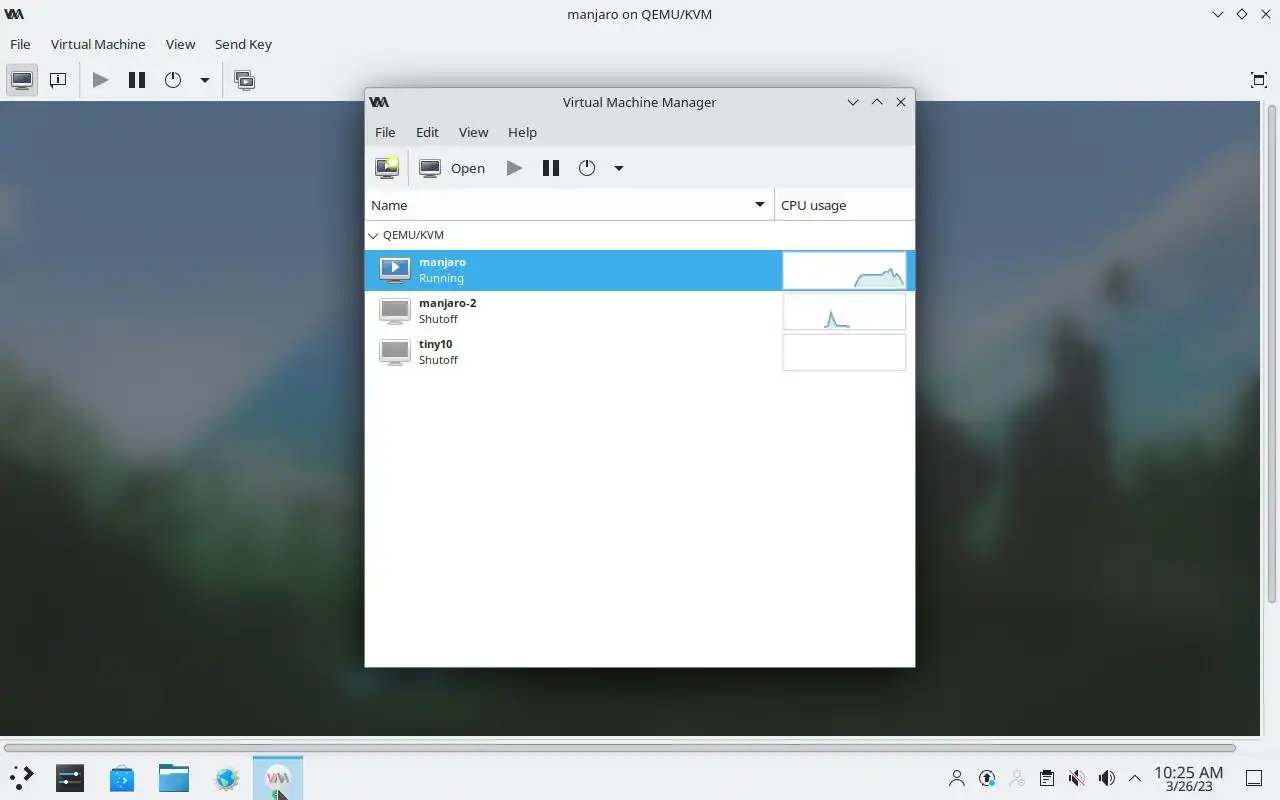
Task: Click the Open button in Virtual Machine Manager
Action: click(452, 168)
